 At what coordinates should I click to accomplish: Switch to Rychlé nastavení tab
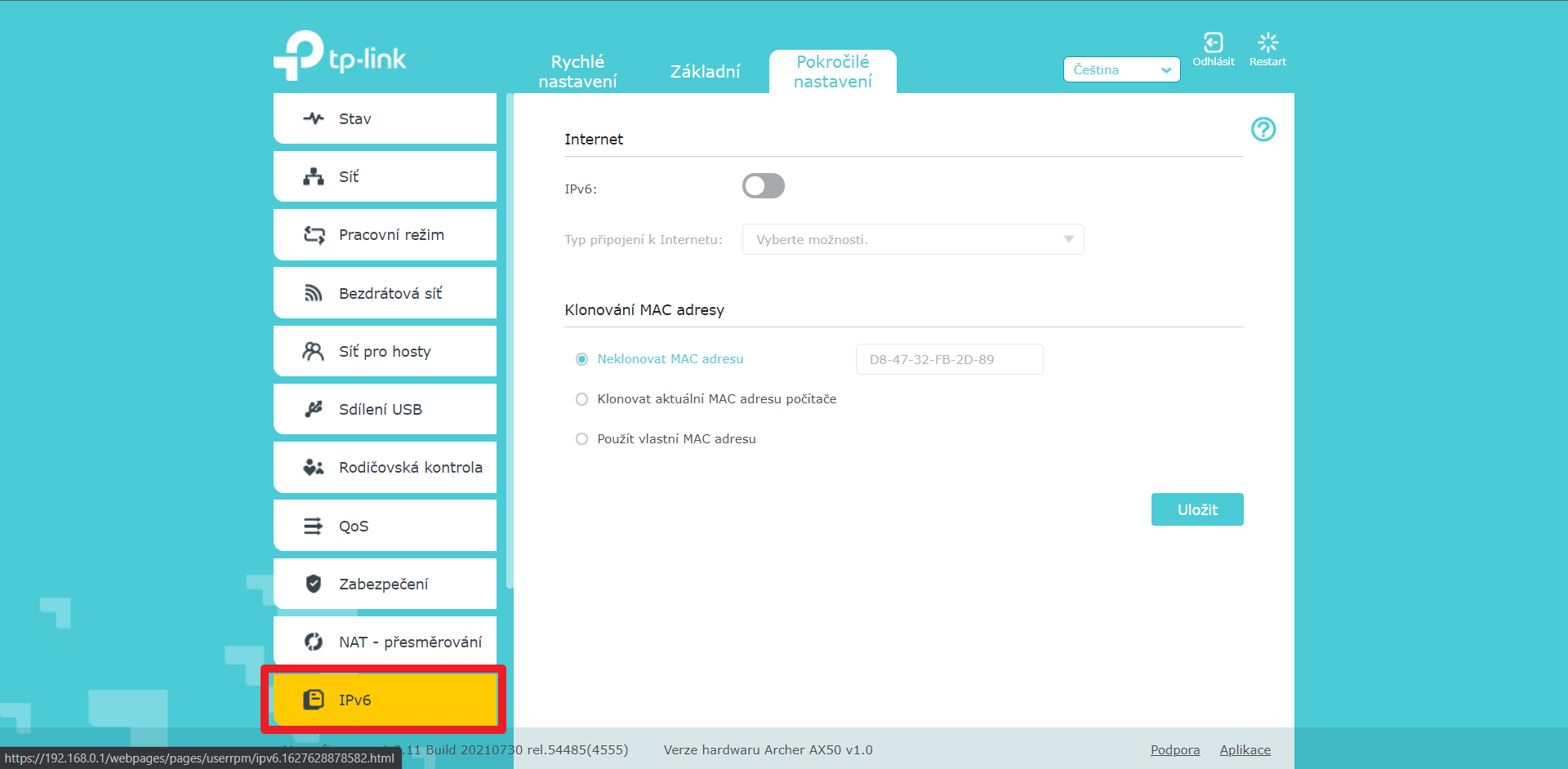tap(577, 72)
